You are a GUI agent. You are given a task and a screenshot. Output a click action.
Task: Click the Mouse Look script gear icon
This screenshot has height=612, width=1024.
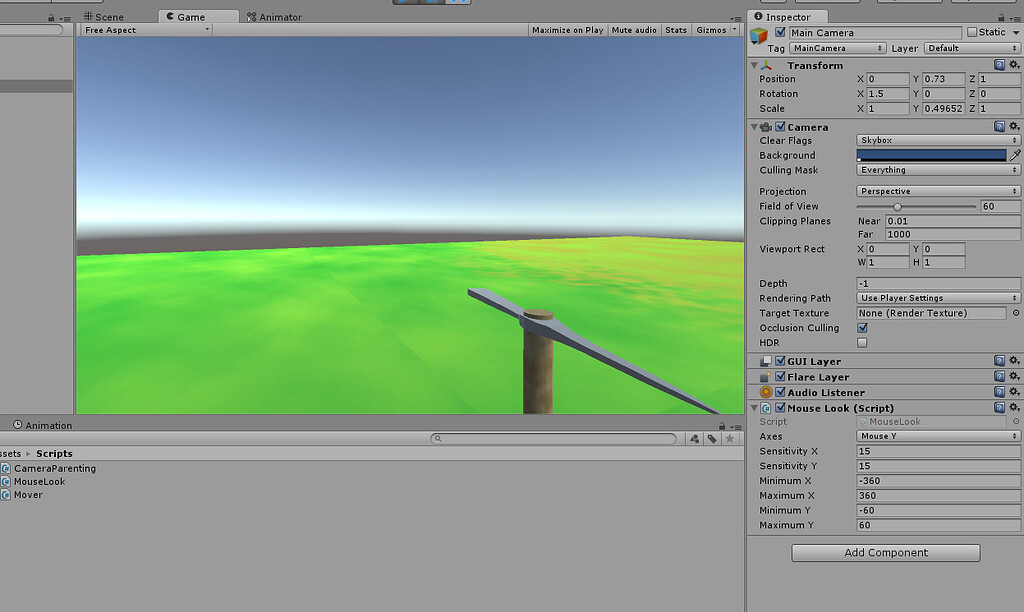point(1014,408)
